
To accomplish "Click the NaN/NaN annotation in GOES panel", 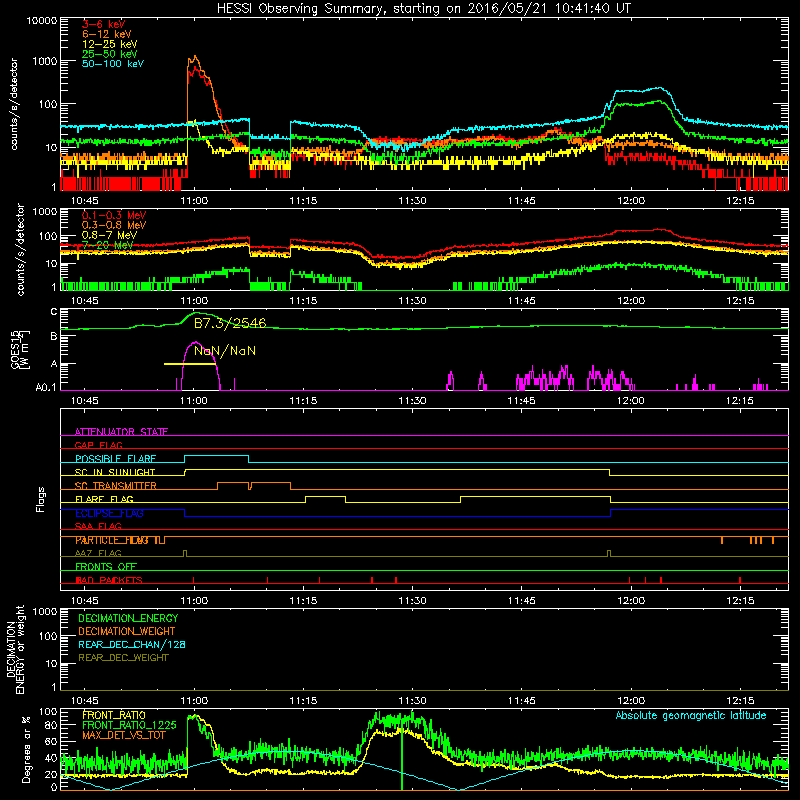I will click(x=225, y=351).
